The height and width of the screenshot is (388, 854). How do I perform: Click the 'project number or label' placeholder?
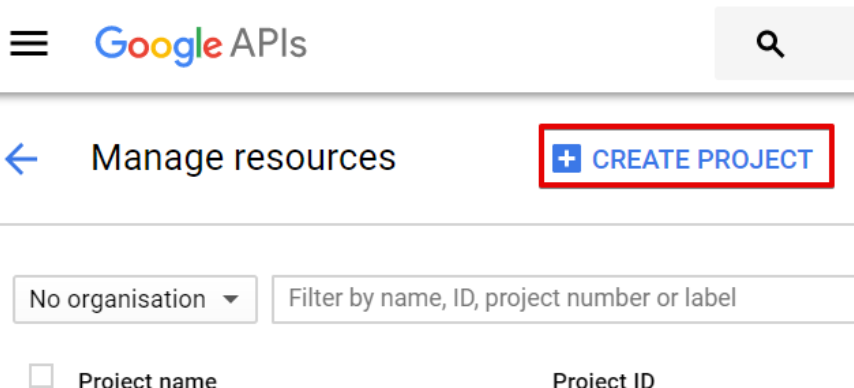(611, 298)
